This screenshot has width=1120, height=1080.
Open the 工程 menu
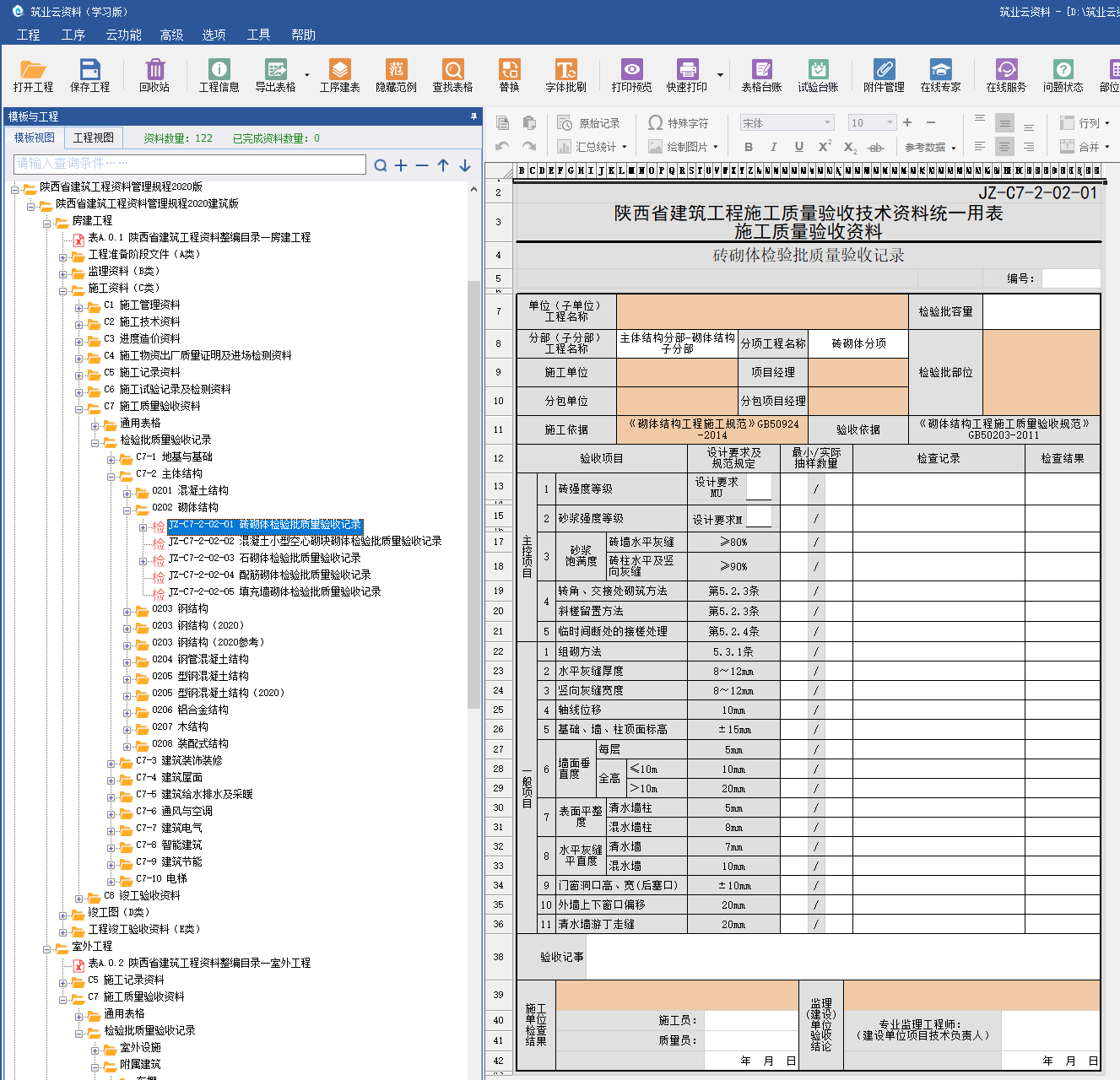click(28, 35)
